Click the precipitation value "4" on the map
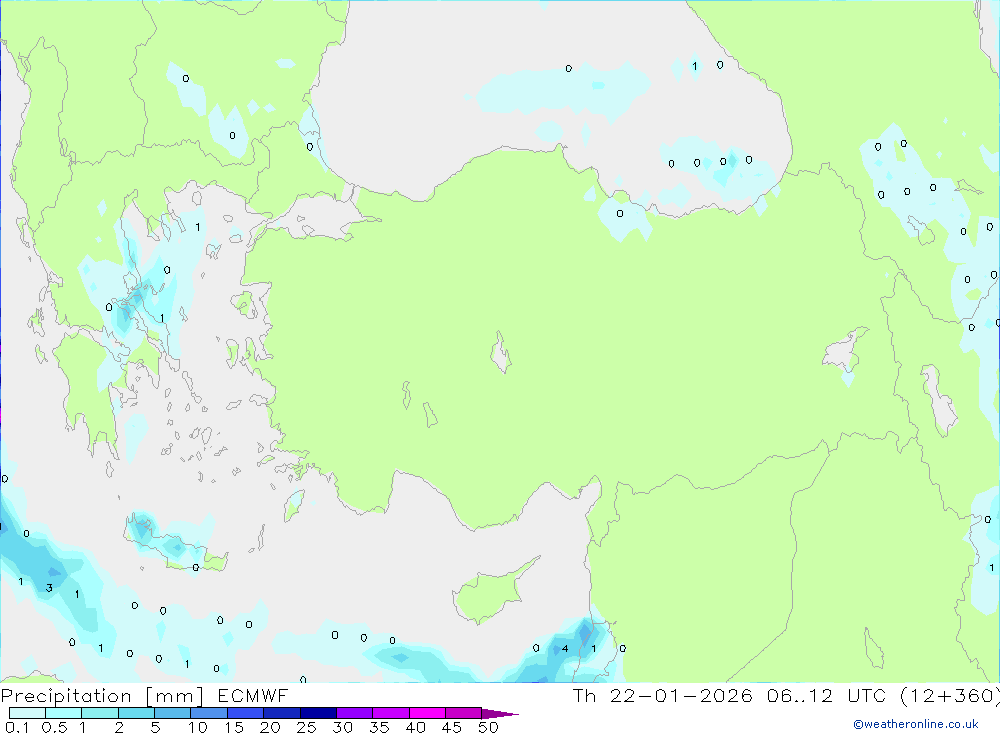This screenshot has width=1000, height=733. (565, 649)
